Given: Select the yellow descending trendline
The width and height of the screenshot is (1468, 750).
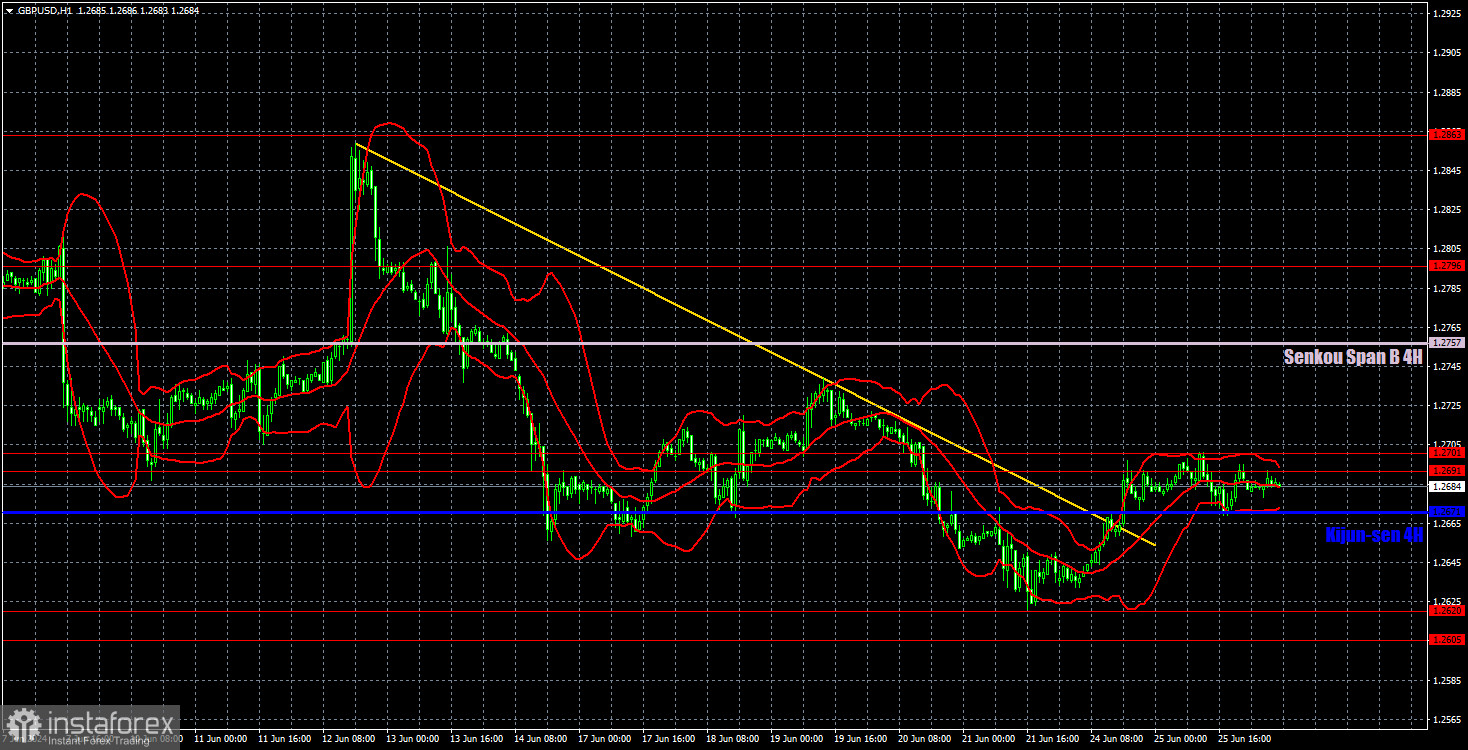Looking at the screenshot, I should click(x=755, y=345).
